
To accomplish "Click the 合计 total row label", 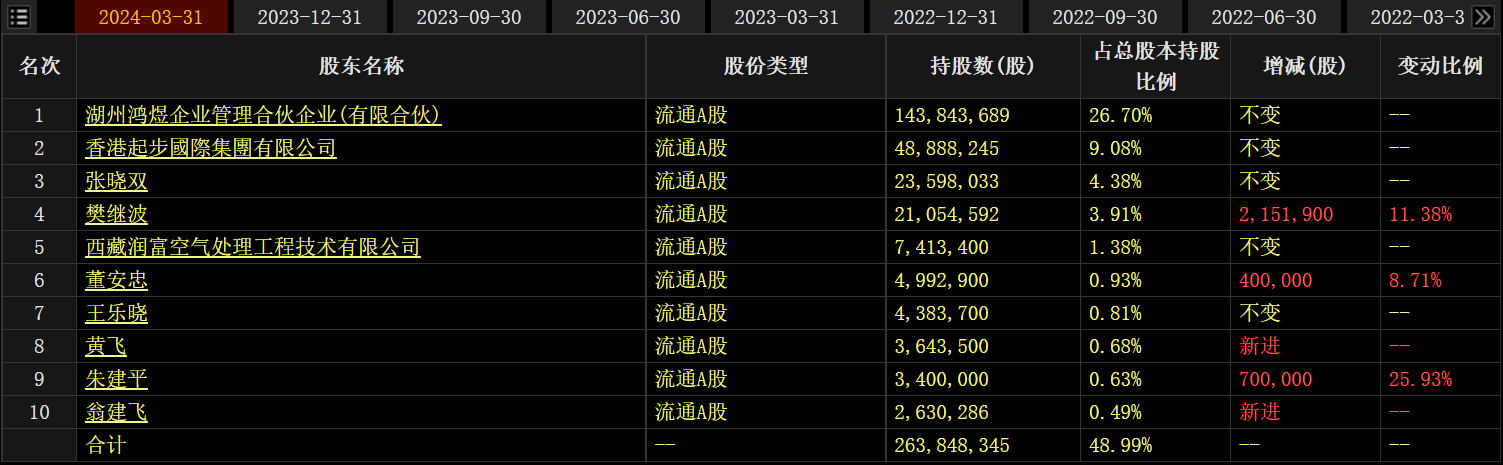I will pyautogui.click(x=106, y=445).
